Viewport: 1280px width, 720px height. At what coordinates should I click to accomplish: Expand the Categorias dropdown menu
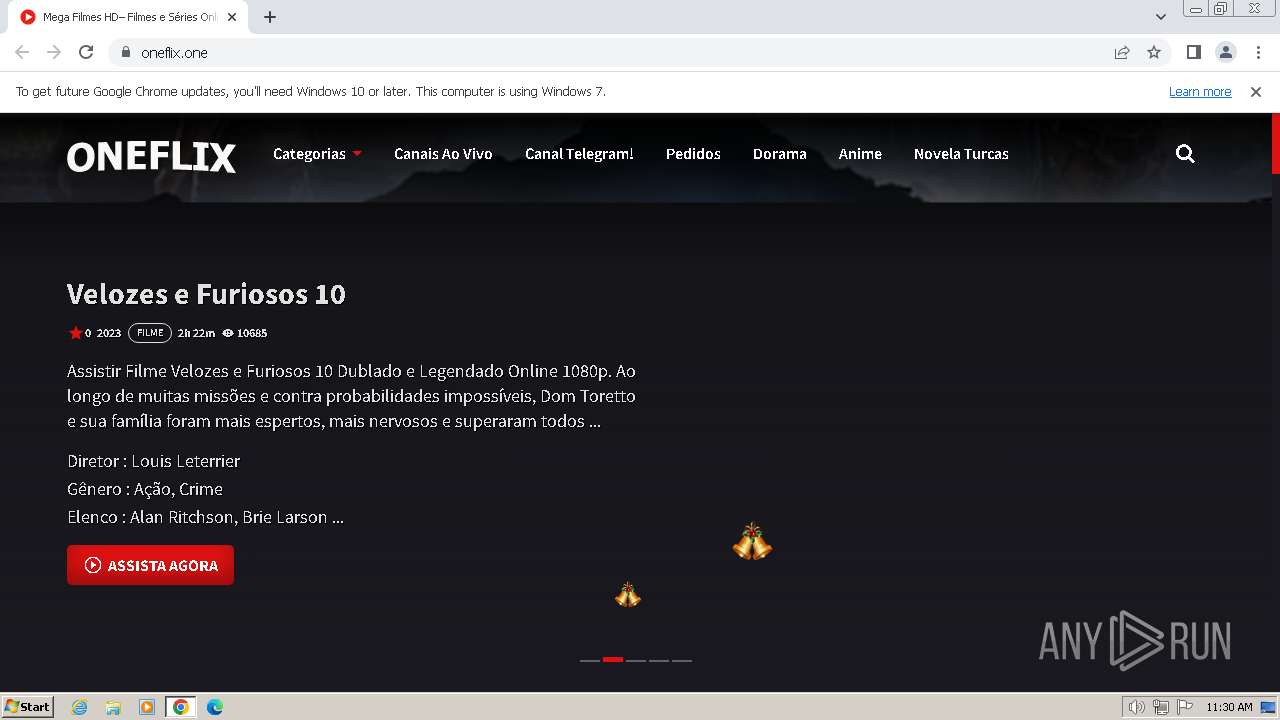tap(317, 154)
